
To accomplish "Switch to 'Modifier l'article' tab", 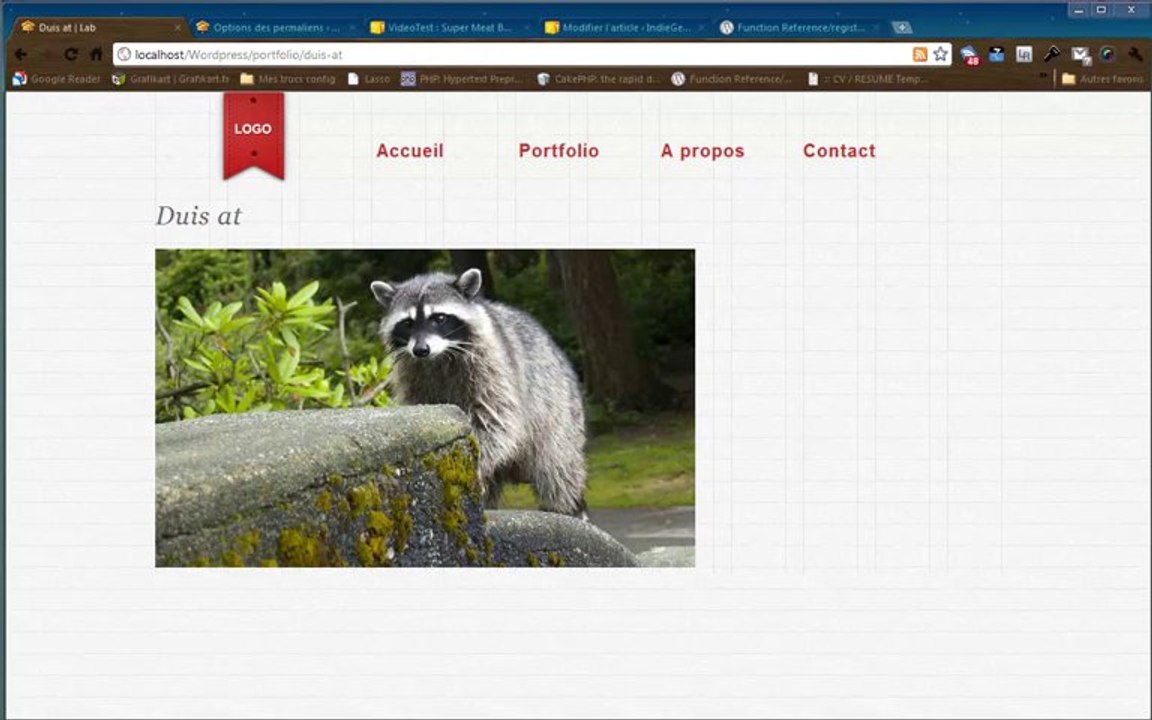I will pos(626,27).
